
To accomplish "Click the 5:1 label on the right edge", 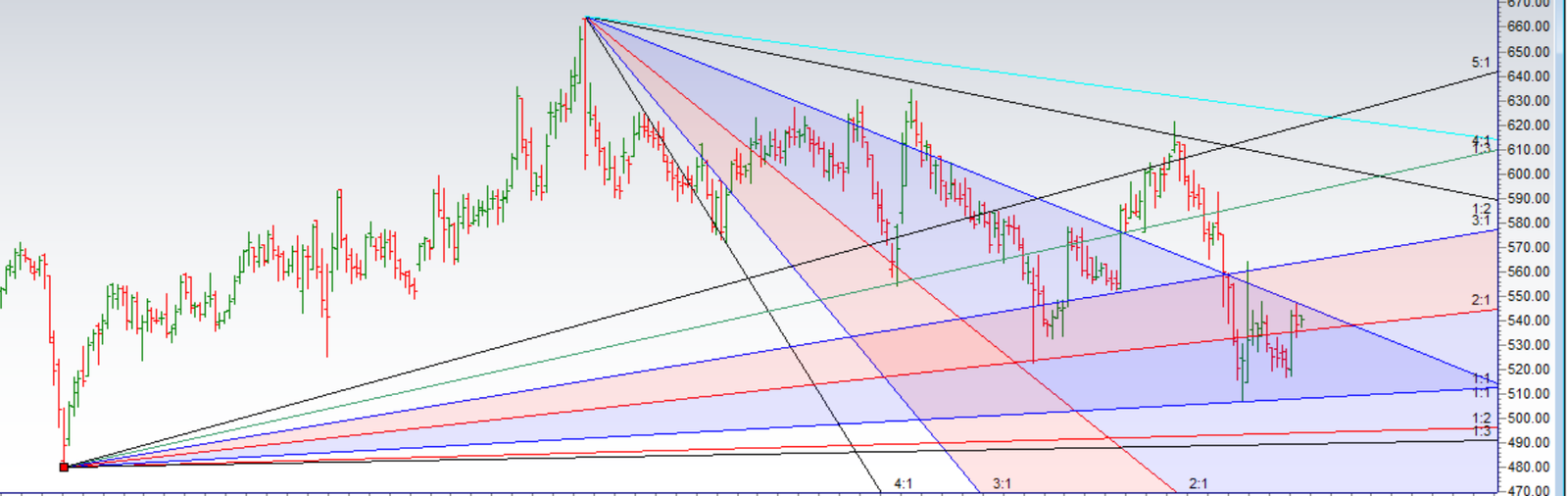I will tap(1480, 63).
